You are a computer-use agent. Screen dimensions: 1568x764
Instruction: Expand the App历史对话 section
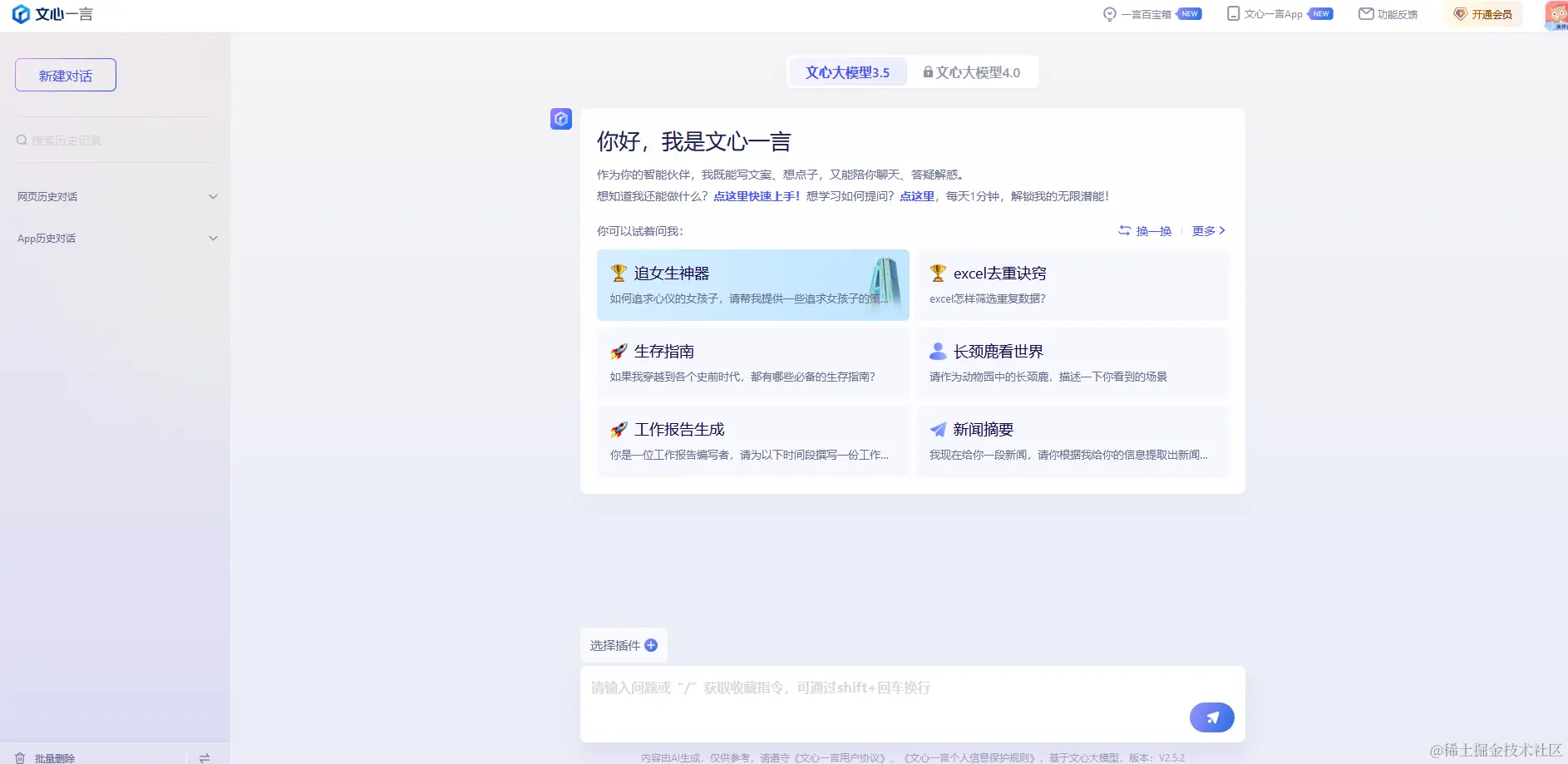(x=117, y=239)
